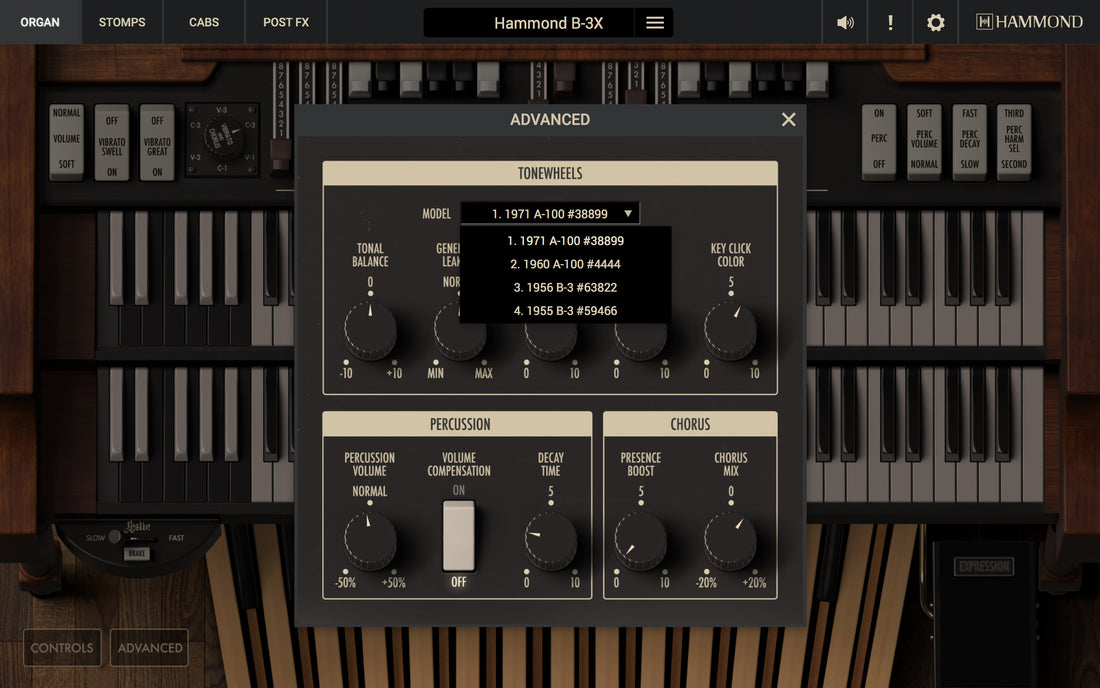The width and height of the screenshot is (1100, 688).
Task: Click the PERCUSSION section header
Action: click(x=457, y=424)
